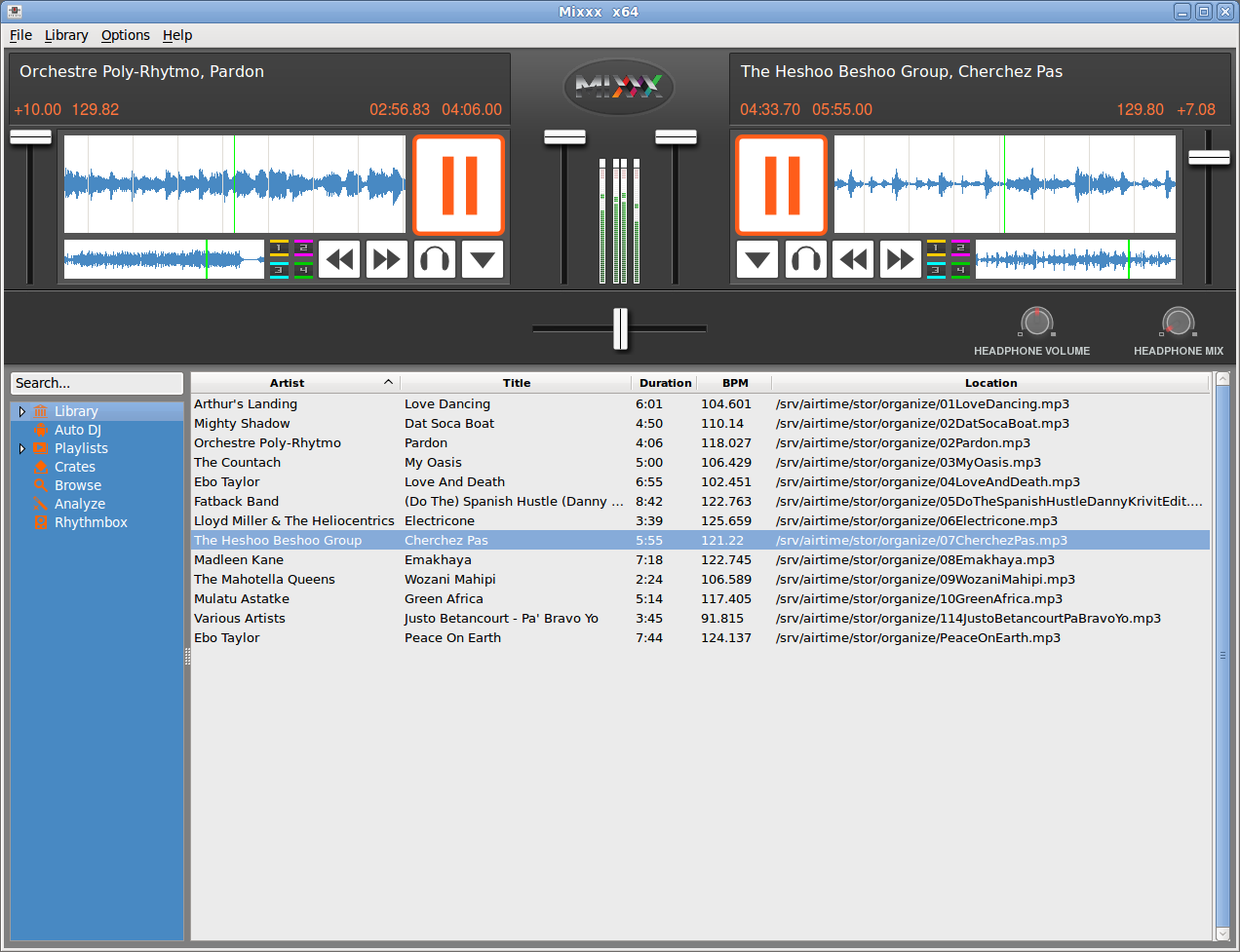Expand the Library tree node

pyautogui.click(x=21, y=411)
